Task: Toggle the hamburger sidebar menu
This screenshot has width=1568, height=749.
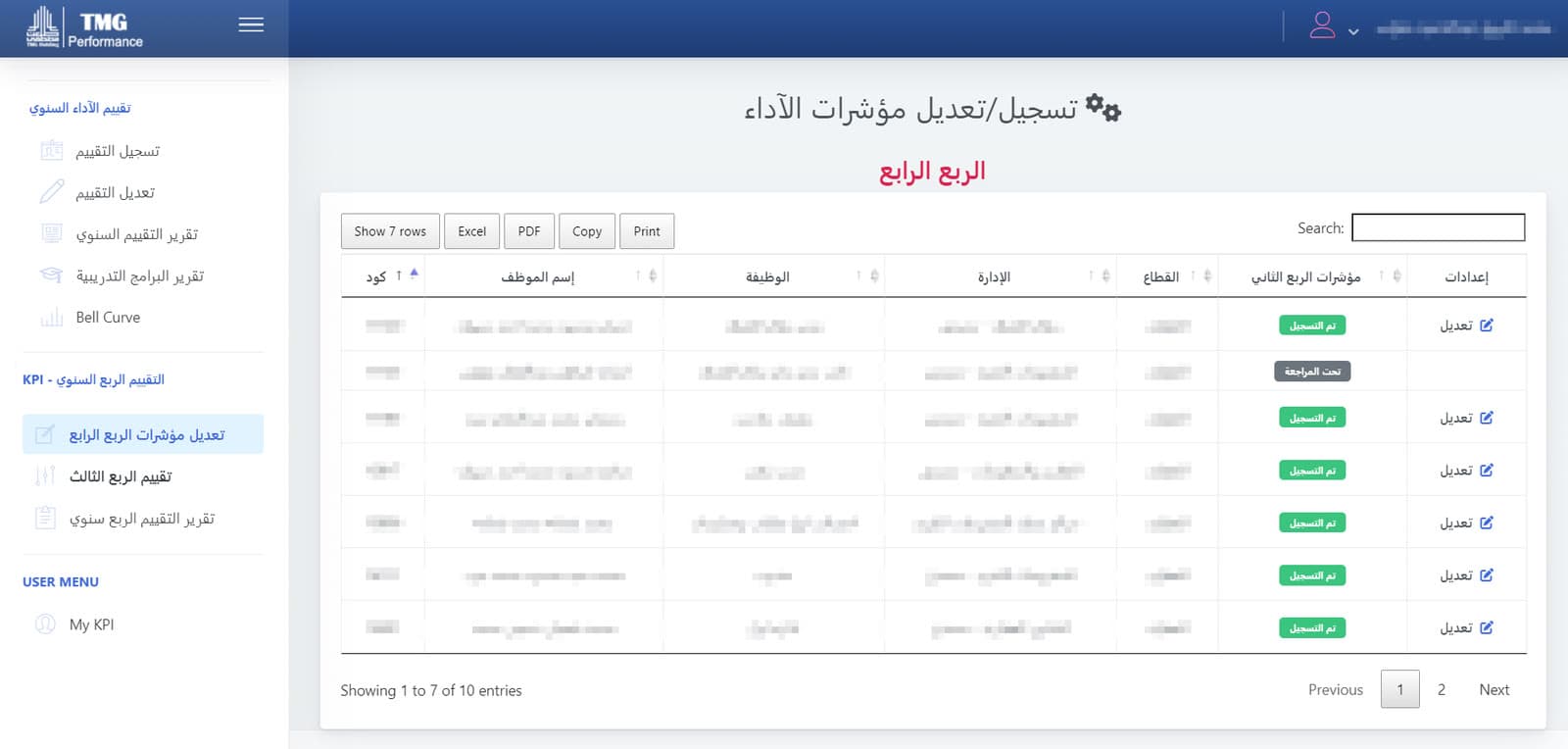Action: (x=251, y=25)
